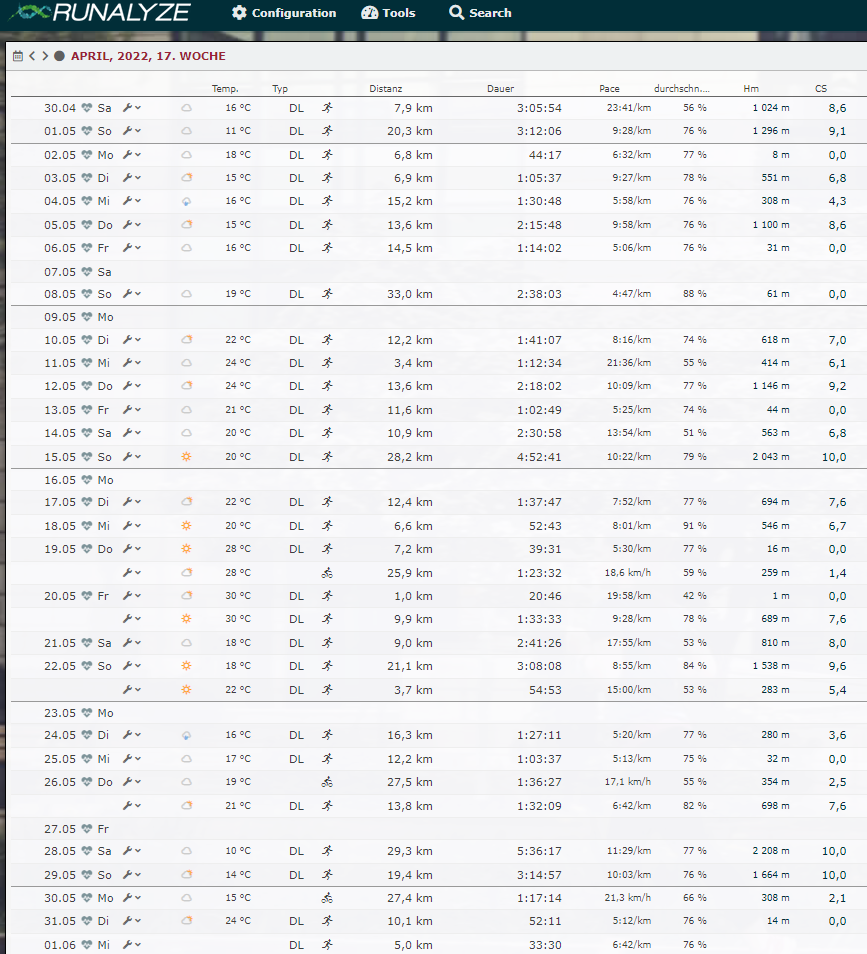The image size is (867, 954).
Task: Expand wrench menu for 12.05 Do
Action: coord(131,386)
